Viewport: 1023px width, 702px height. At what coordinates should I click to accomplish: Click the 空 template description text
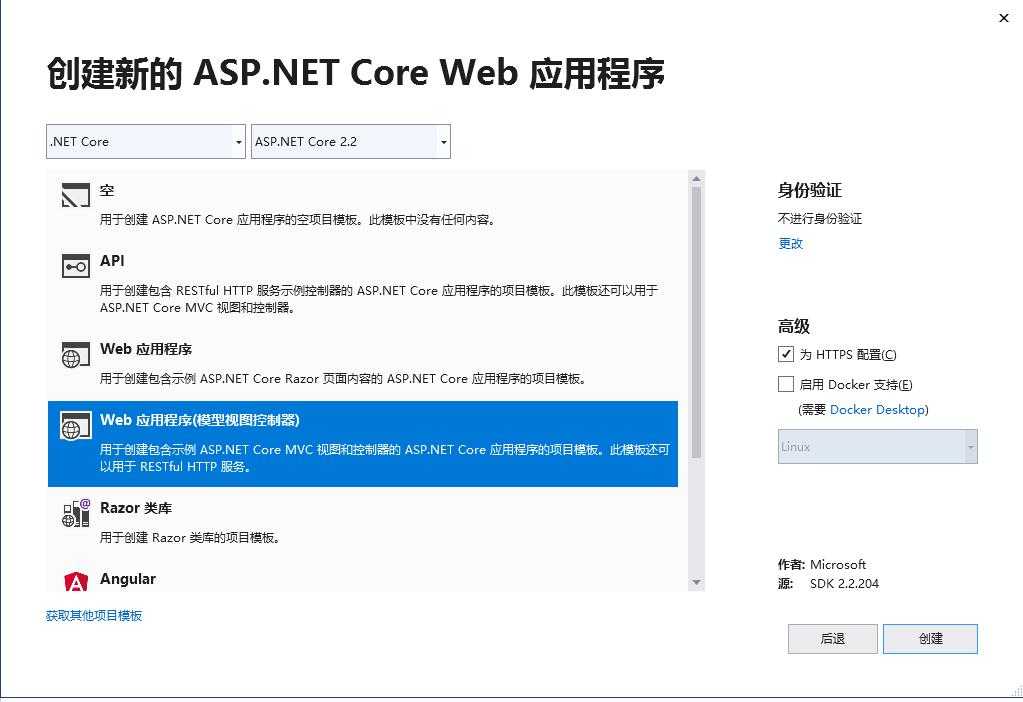(x=298, y=220)
